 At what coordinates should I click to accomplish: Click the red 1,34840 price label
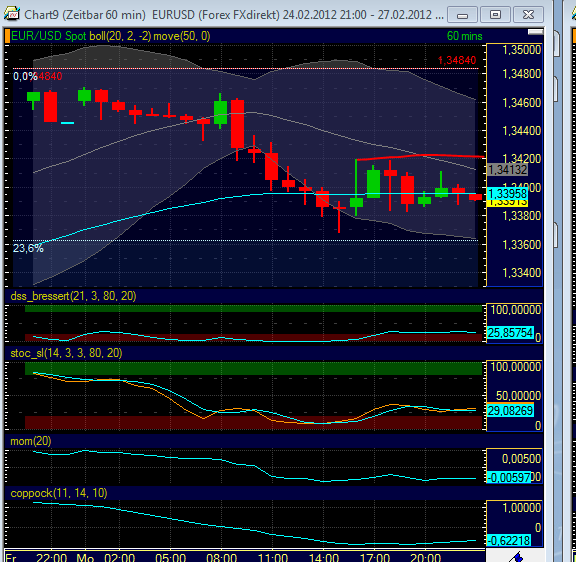(457, 60)
